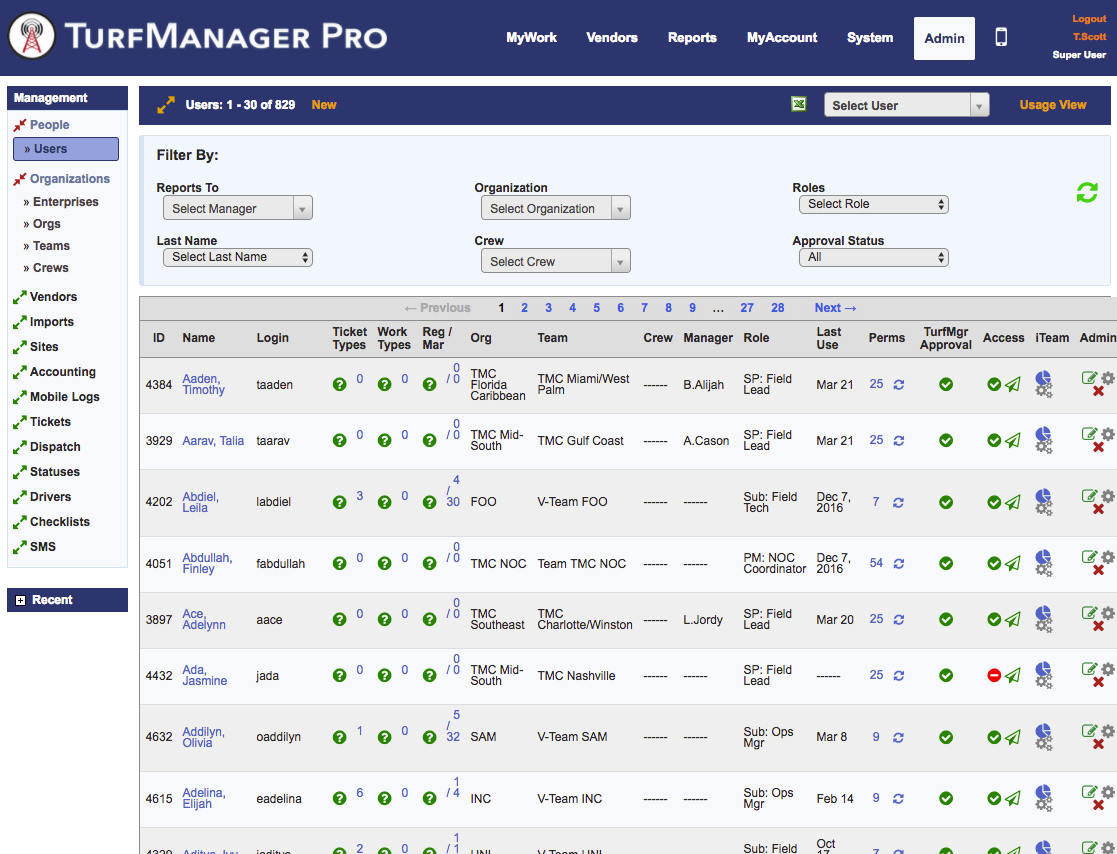Edit user Ace, Adelynn pencil icon
The image size is (1117, 854).
tap(1089, 613)
